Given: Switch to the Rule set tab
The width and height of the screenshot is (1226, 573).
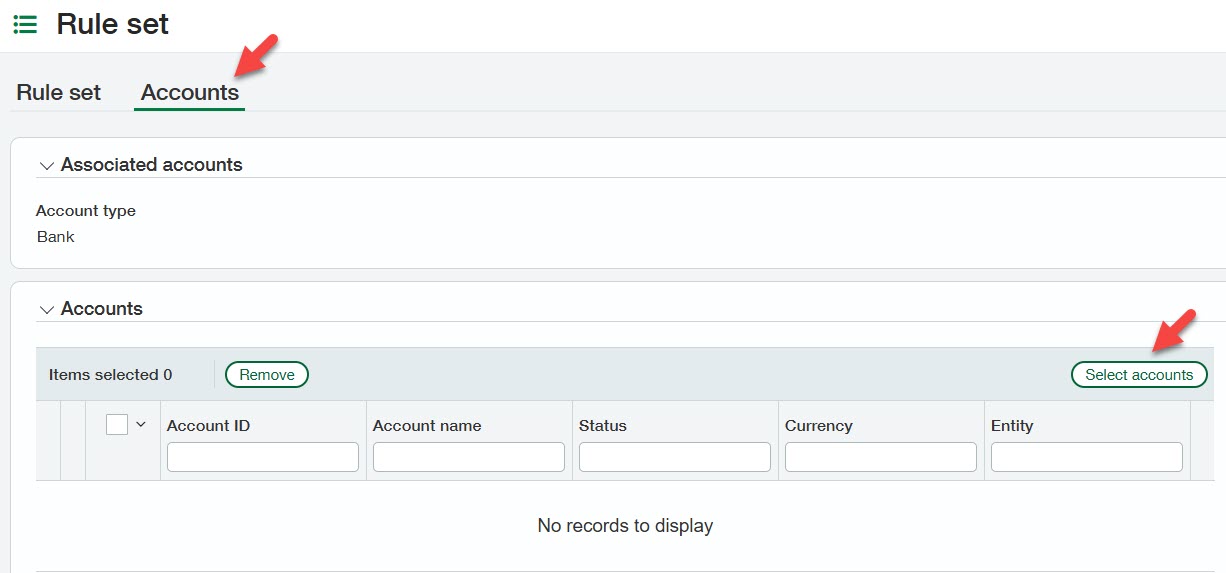Looking at the screenshot, I should 59,92.
